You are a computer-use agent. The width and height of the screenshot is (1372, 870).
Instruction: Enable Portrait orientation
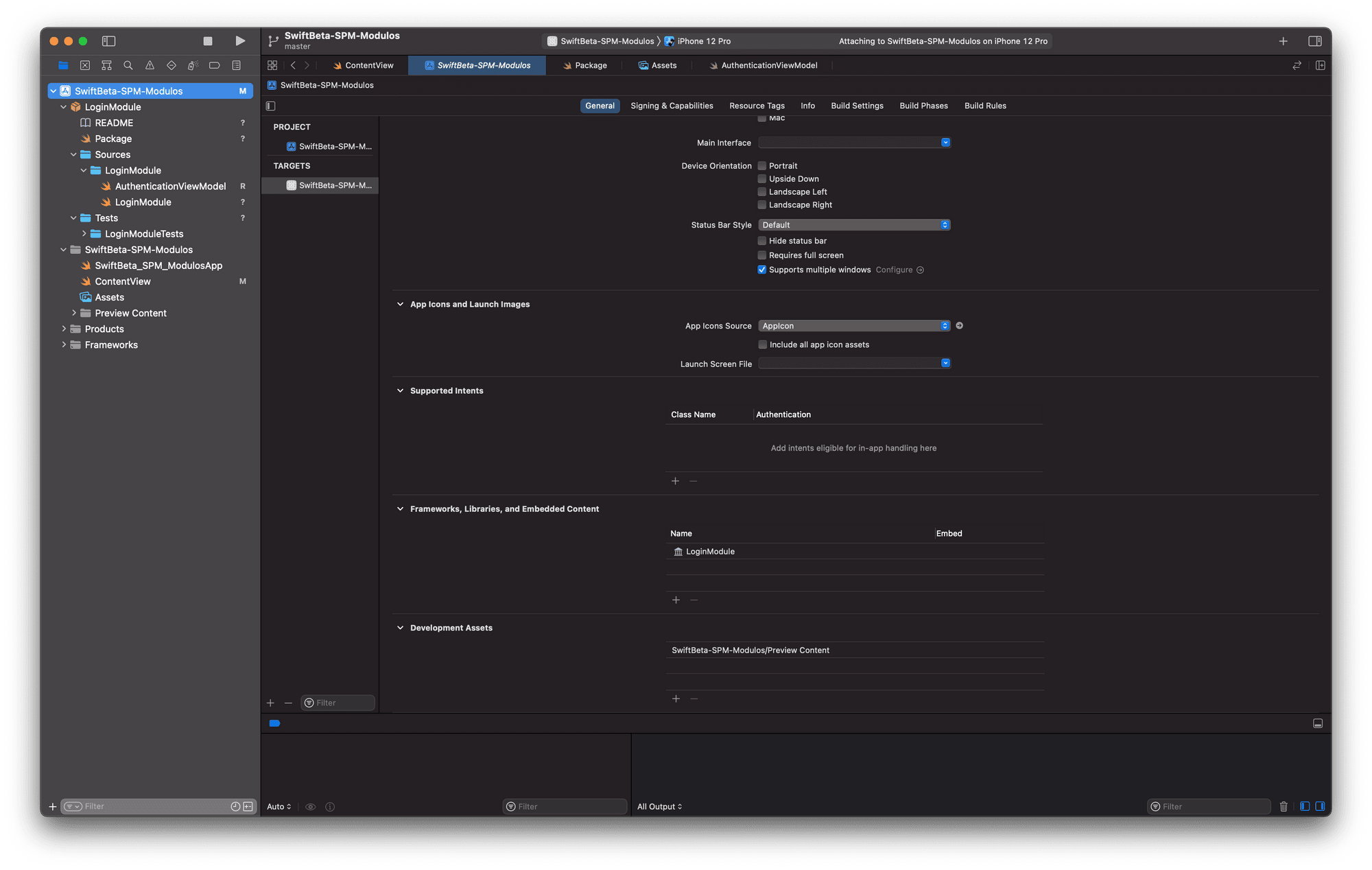coord(761,166)
